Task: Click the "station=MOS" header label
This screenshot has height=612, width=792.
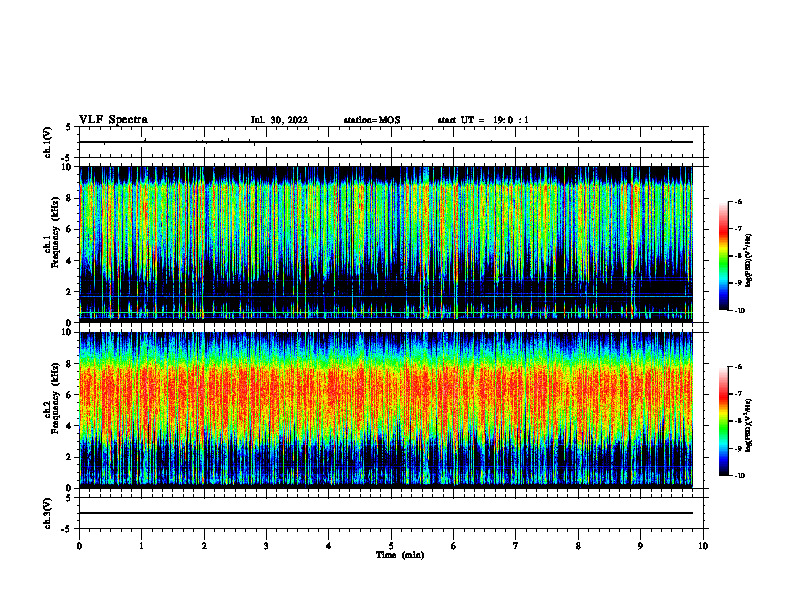Action: click(372, 120)
